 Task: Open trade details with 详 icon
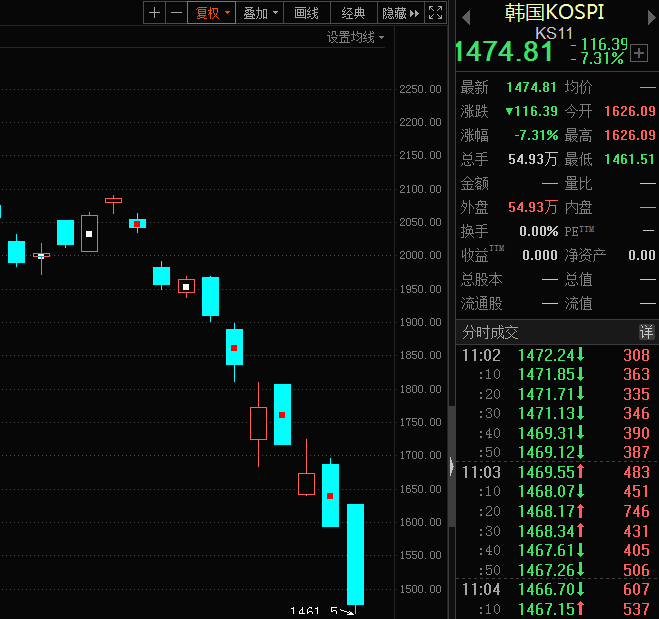tap(647, 332)
